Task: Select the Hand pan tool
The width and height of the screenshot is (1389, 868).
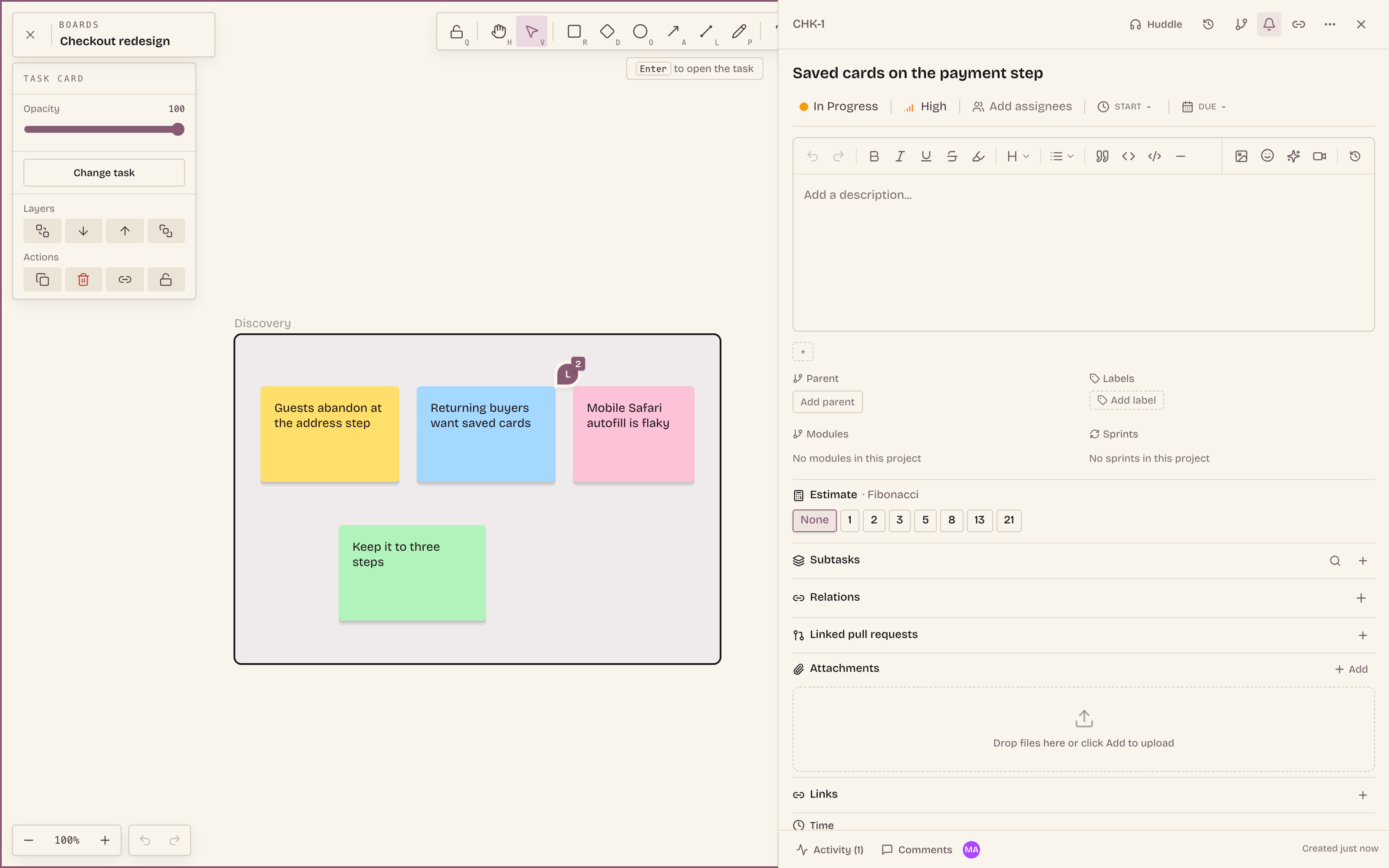Action: tap(498, 32)
